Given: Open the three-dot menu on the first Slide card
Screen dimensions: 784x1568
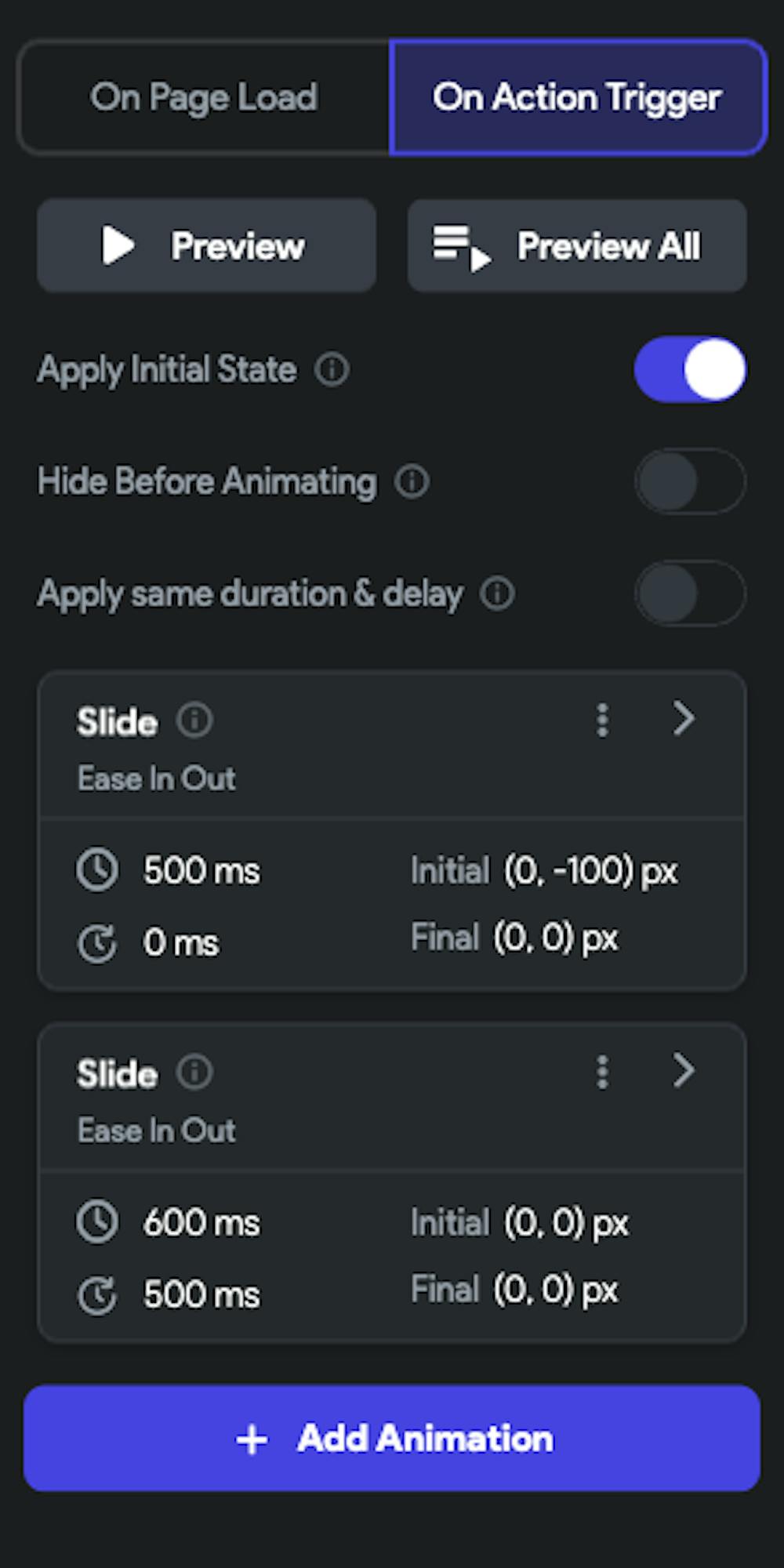Looking at the screenshot, I should pyautogui.click(x=602, y=719).
